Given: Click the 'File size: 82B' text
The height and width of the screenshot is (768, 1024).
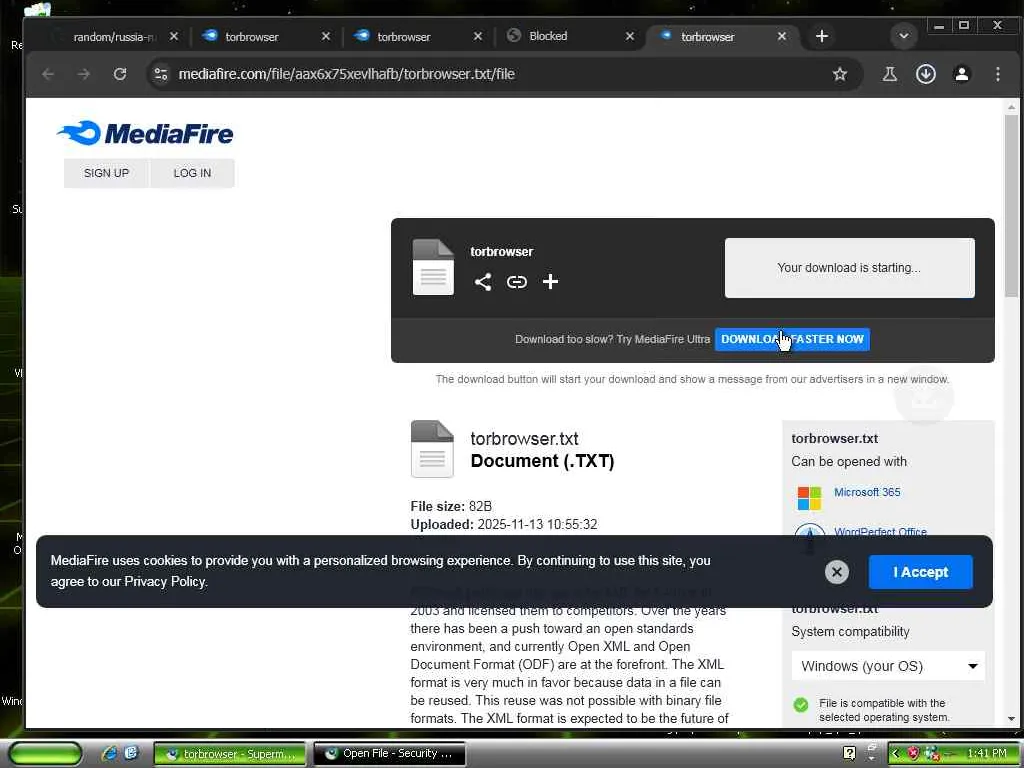Looking at the screenshot, I should click(x=451, y=506).
